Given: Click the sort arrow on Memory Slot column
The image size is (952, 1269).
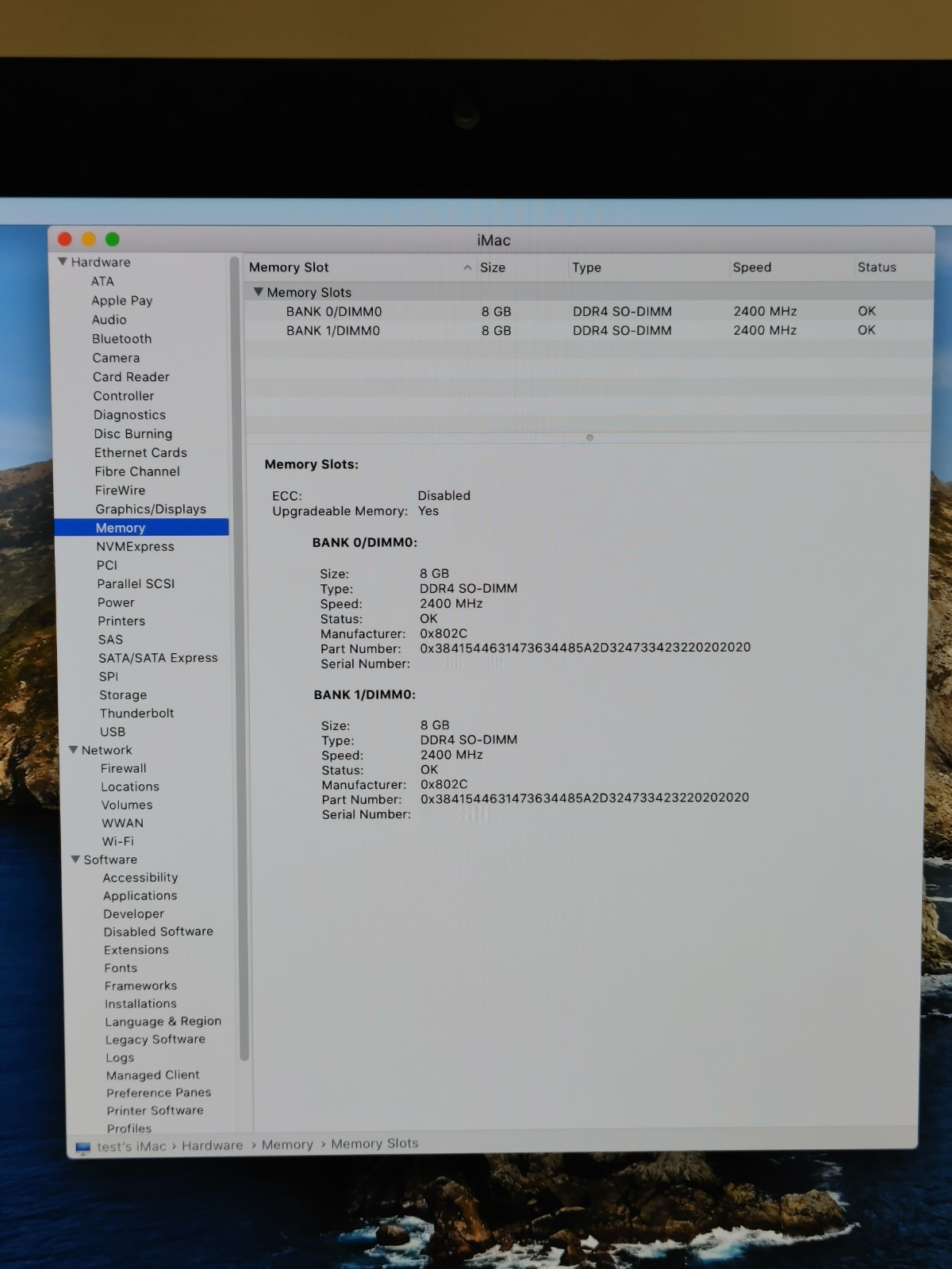Looking at the screenshot, I should (x=467, y=268).
